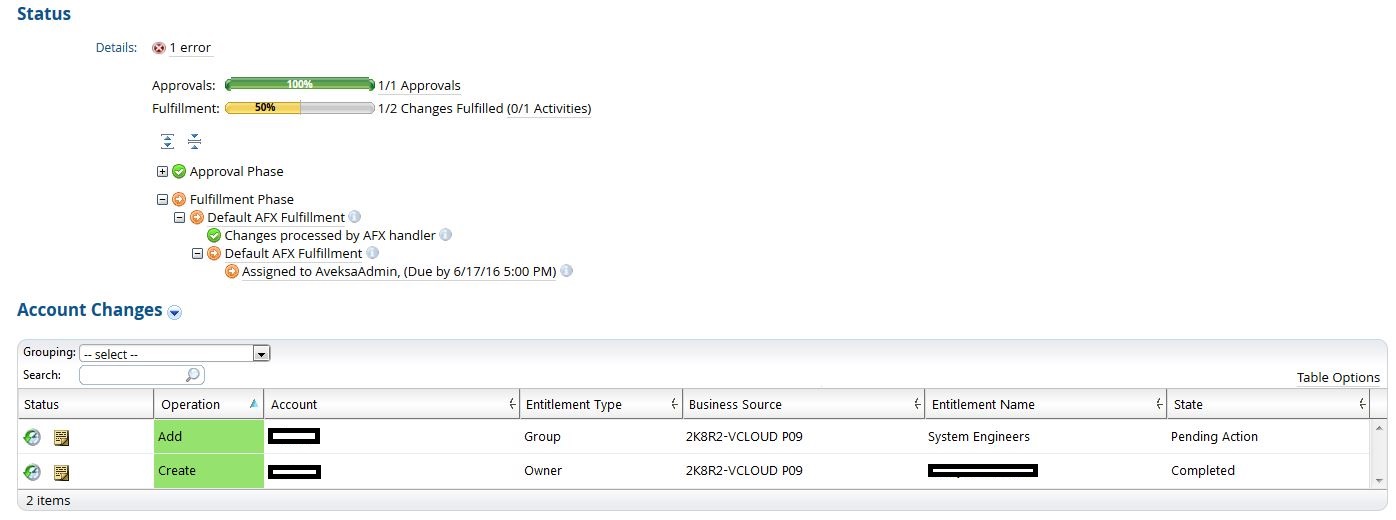Screen dimensions: 1396x520
Task: Open Table Options
Action: (1337, 377)
